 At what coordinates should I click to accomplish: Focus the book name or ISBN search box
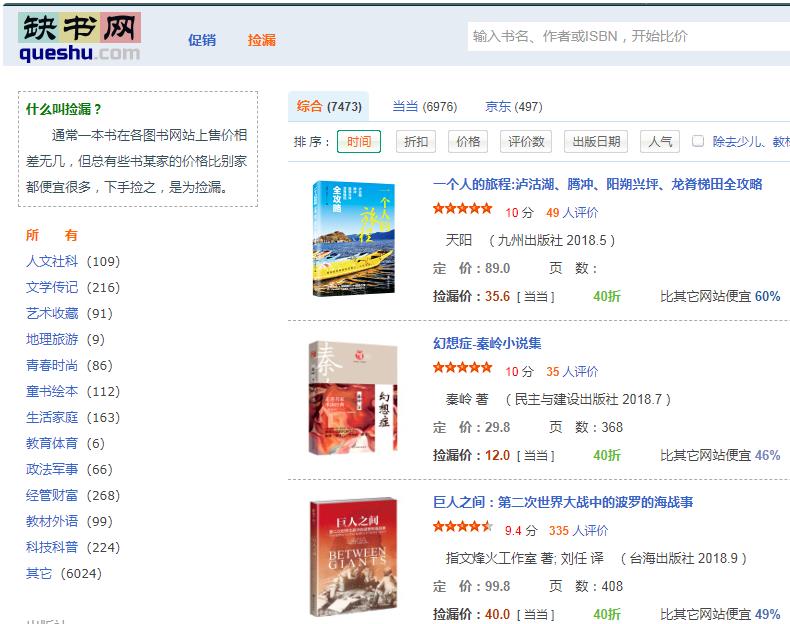point(629,36)
